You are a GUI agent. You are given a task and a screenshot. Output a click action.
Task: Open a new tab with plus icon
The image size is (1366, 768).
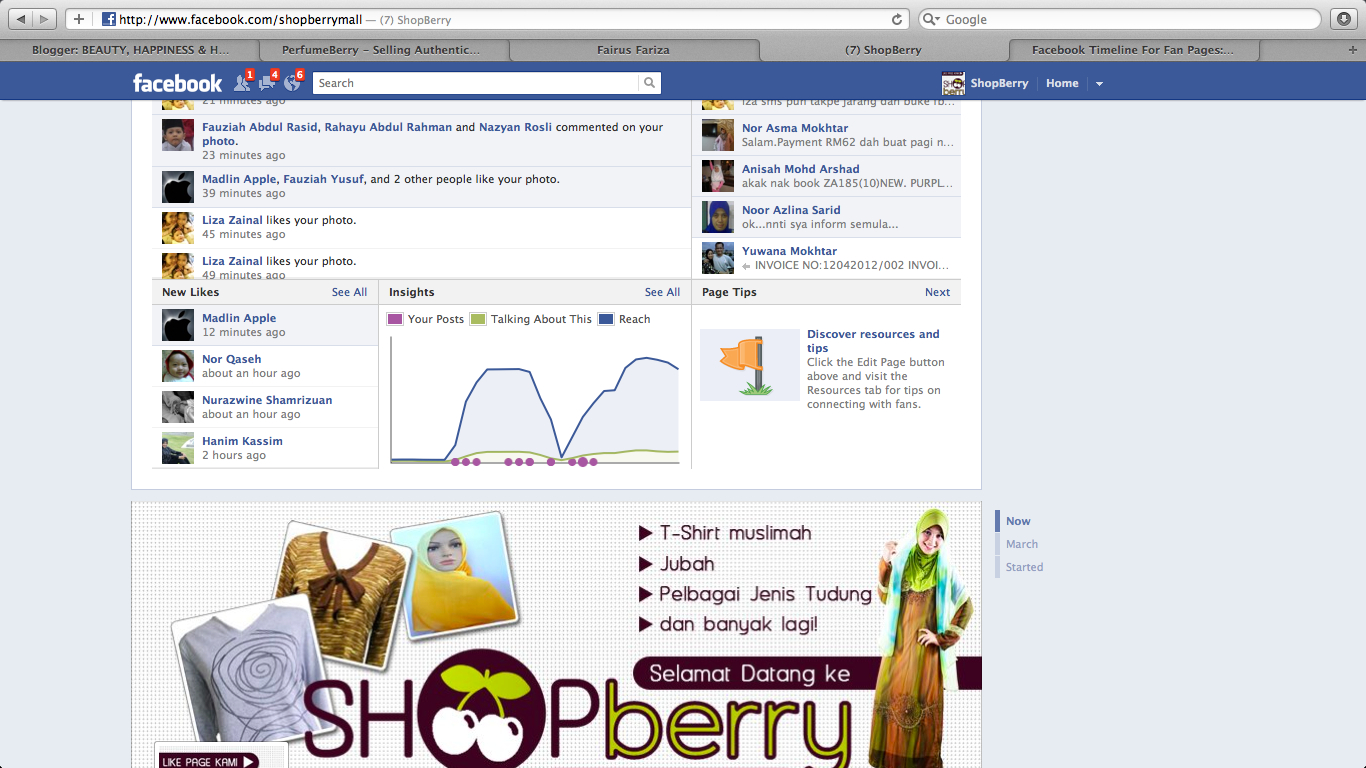pyautogui.click(x=1353, y=49)
